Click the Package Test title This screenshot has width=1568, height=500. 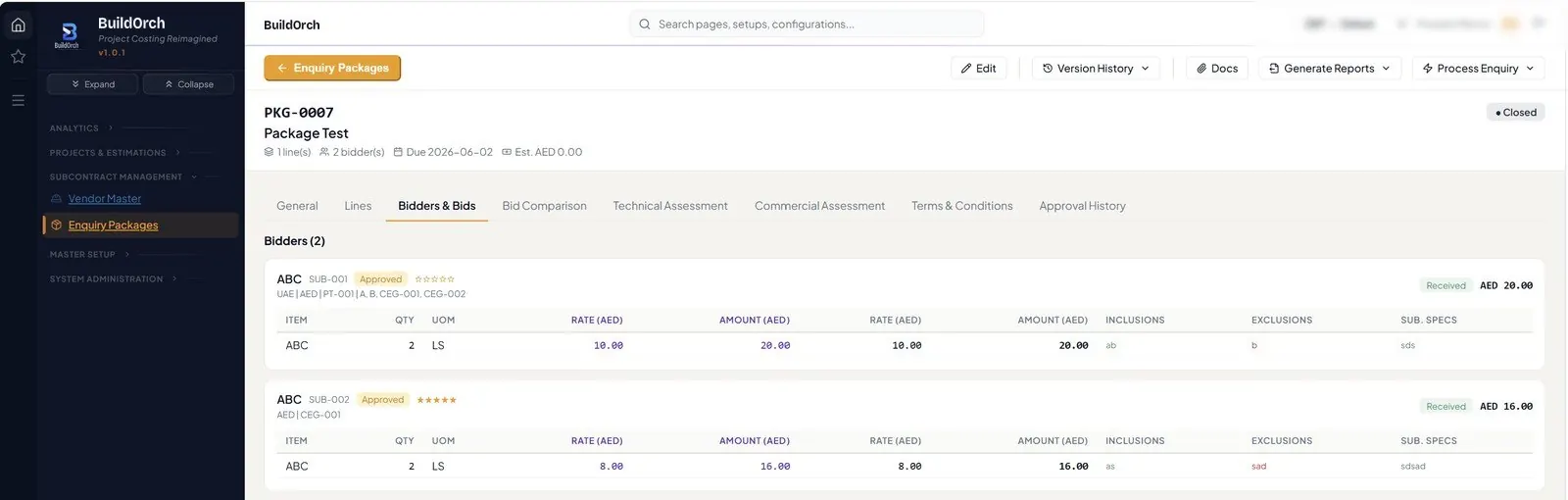pos(306,133)
